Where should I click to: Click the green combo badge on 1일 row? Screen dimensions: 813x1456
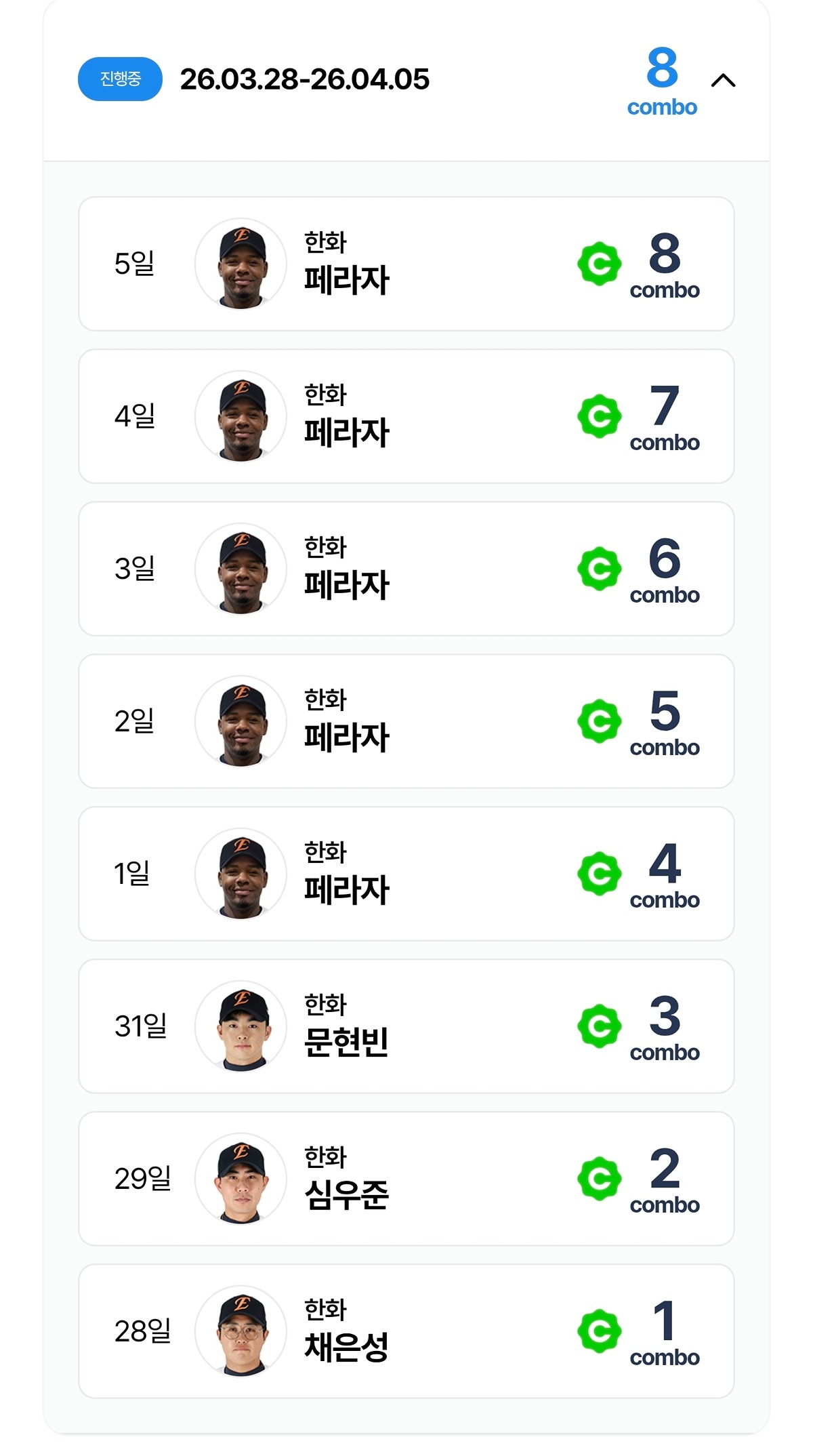(x=599, y=874)
